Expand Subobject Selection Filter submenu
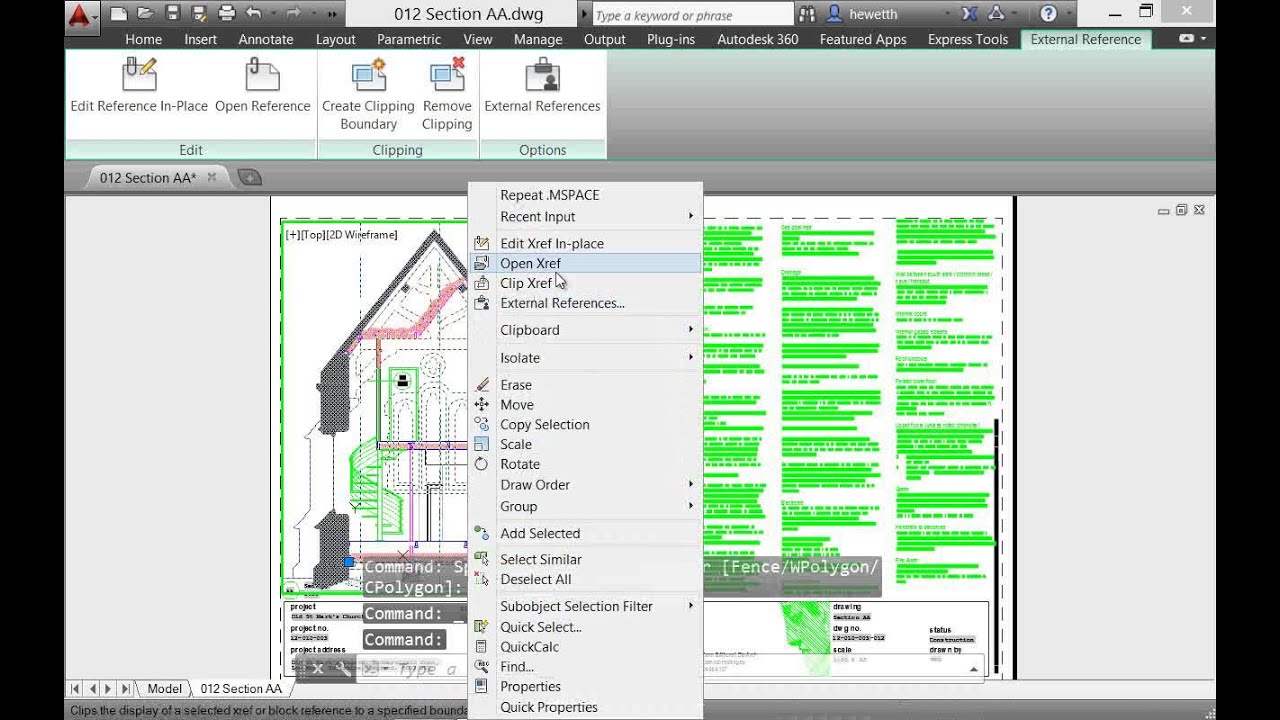The height and width of the screenshot is (720, 1280). pyautogui.click(x=586, y=607)
